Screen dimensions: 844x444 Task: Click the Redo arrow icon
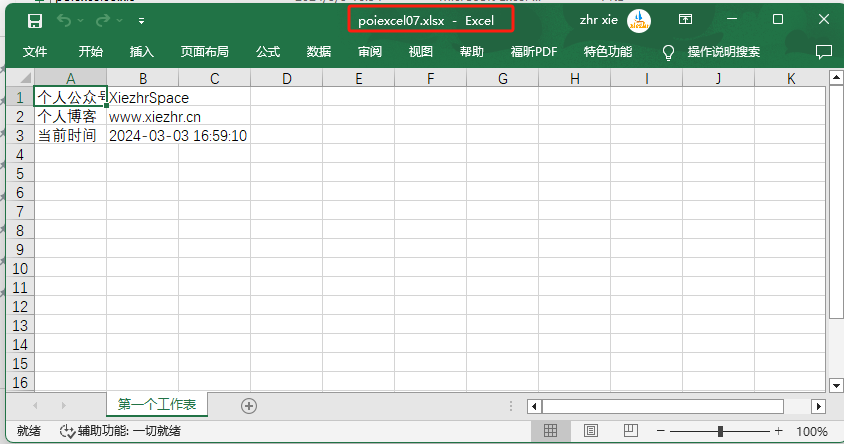coord(102,20)
